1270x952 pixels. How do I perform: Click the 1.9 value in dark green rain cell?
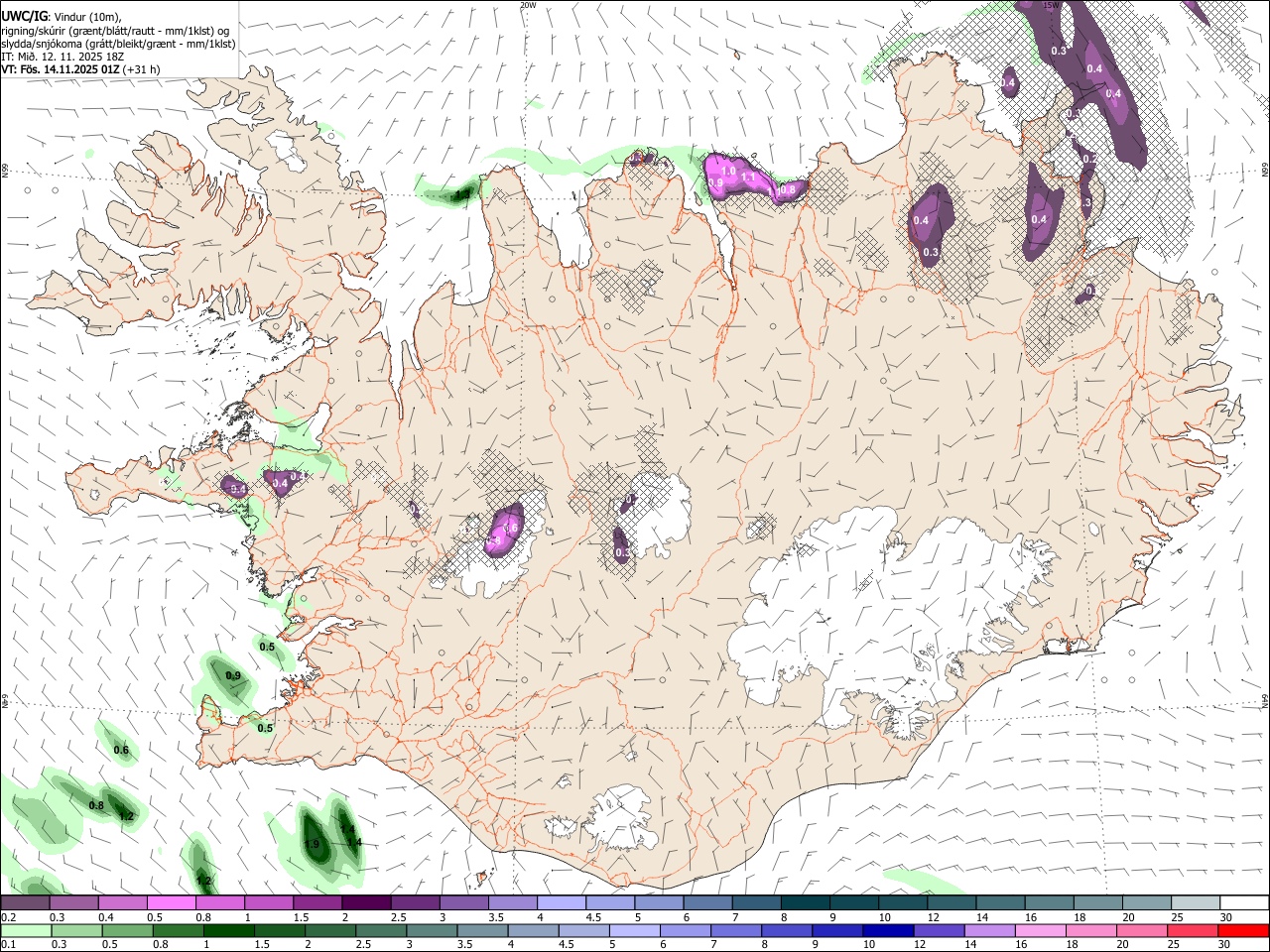[x=312, y=845]
